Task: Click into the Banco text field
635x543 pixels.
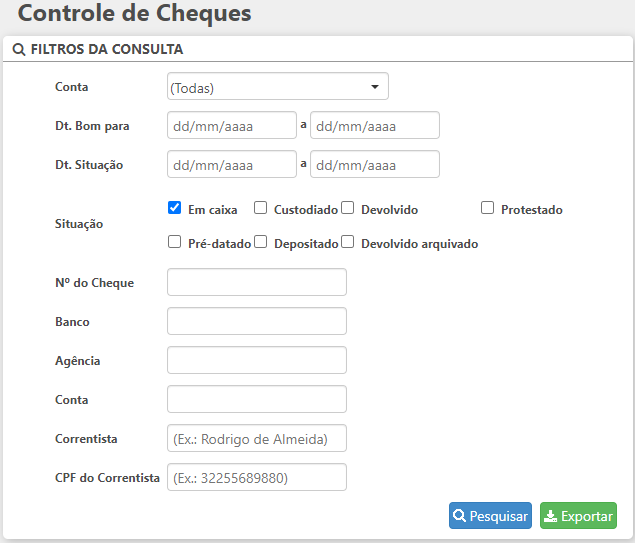Action: tap(256, 321)
